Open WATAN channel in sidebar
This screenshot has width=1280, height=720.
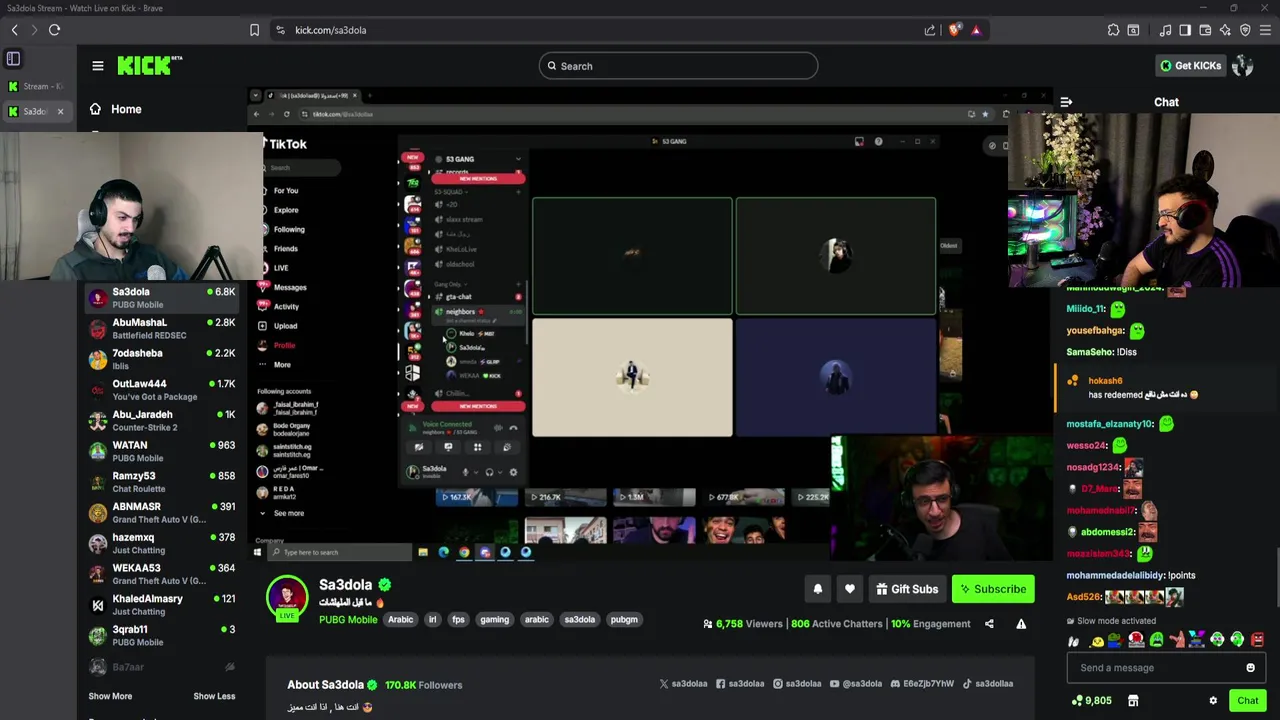162,451
